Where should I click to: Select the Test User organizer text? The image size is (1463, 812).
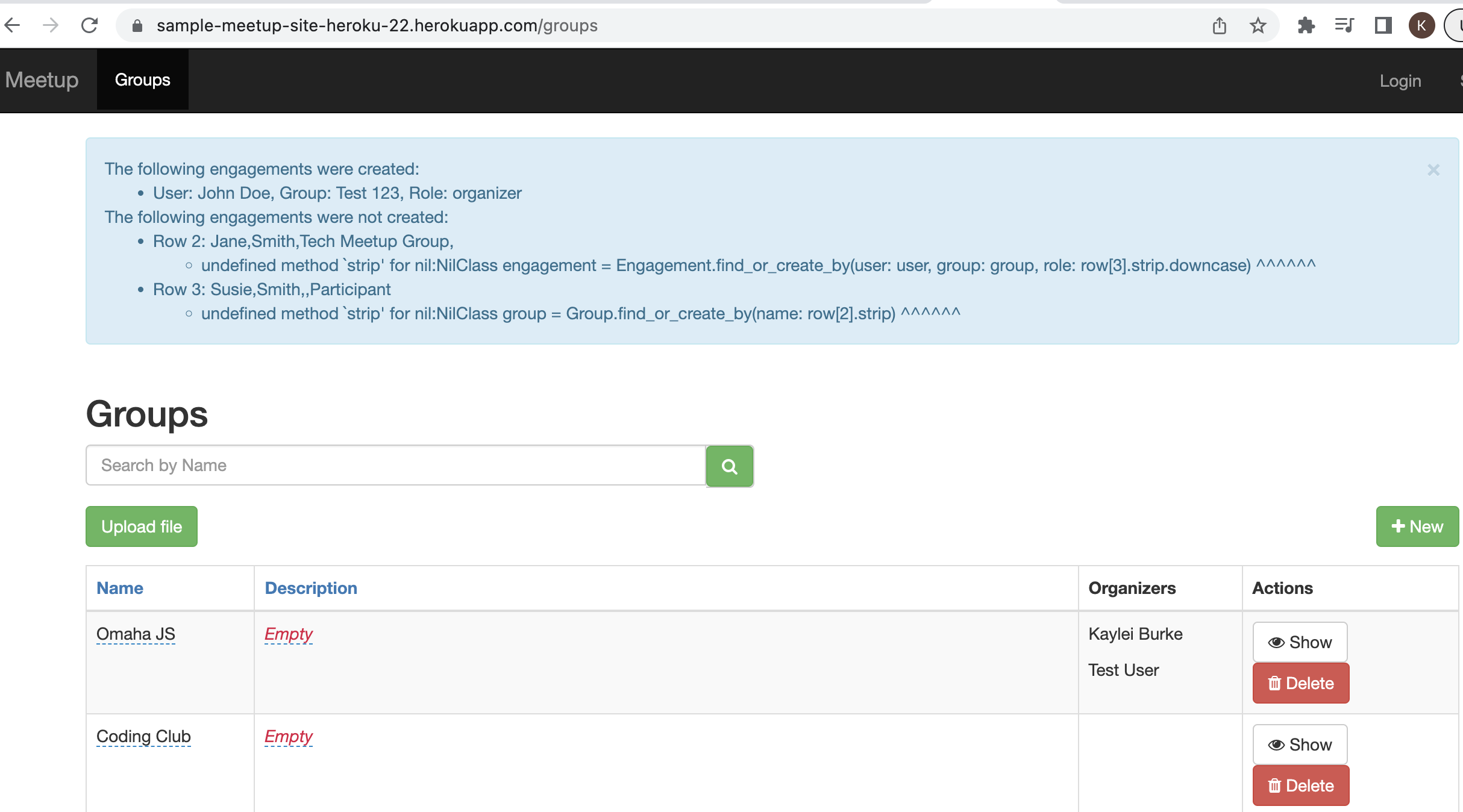pyautogui.click(x=1124, y=670)
